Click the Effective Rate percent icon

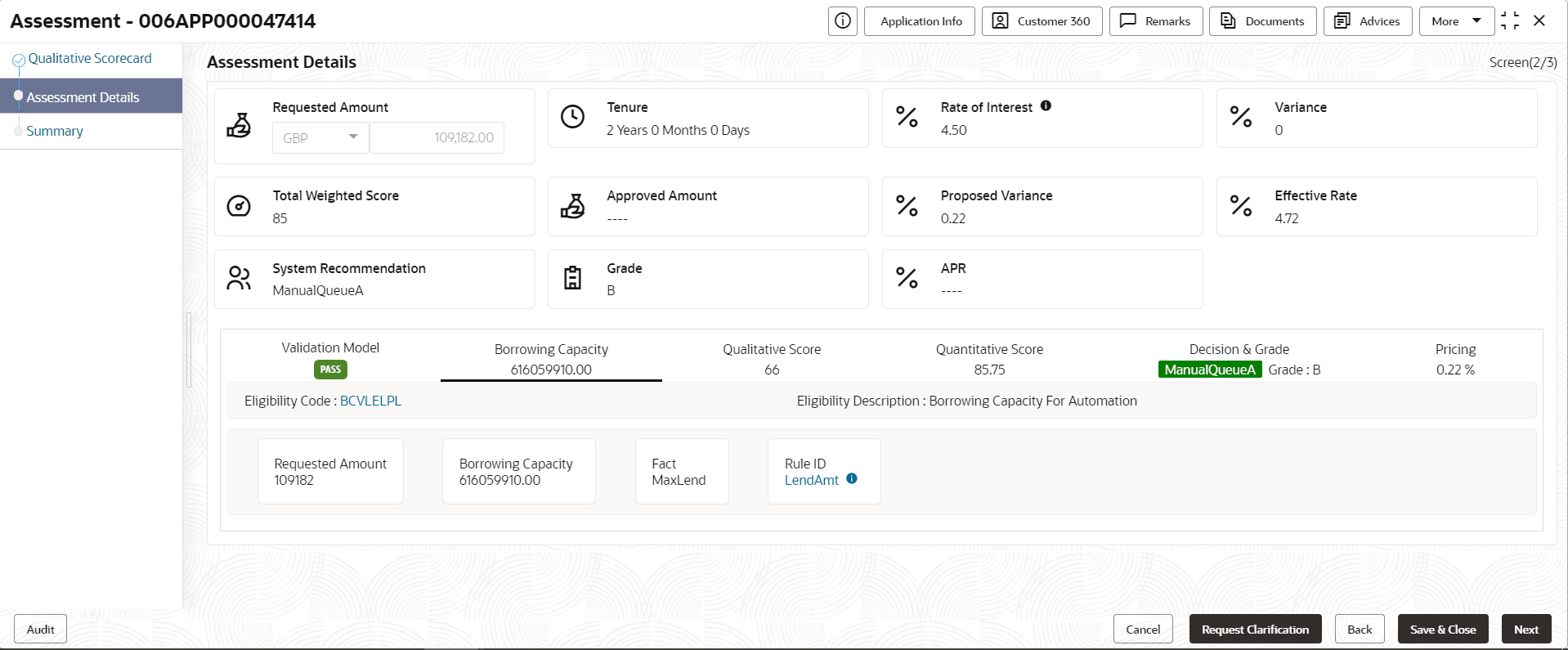click(1241, 206)
